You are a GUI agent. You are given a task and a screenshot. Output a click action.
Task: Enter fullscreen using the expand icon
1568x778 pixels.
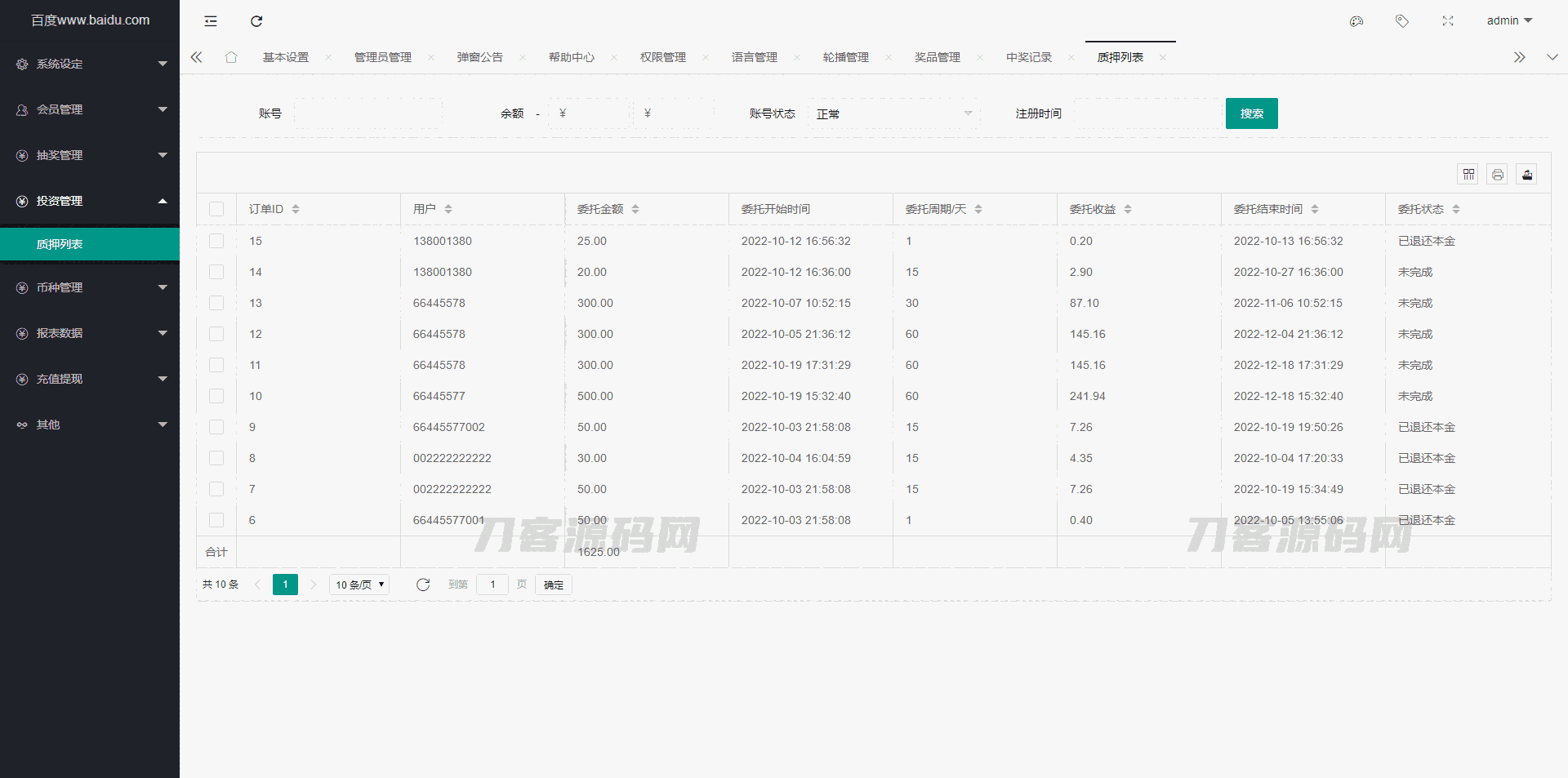coord(1448,21)
